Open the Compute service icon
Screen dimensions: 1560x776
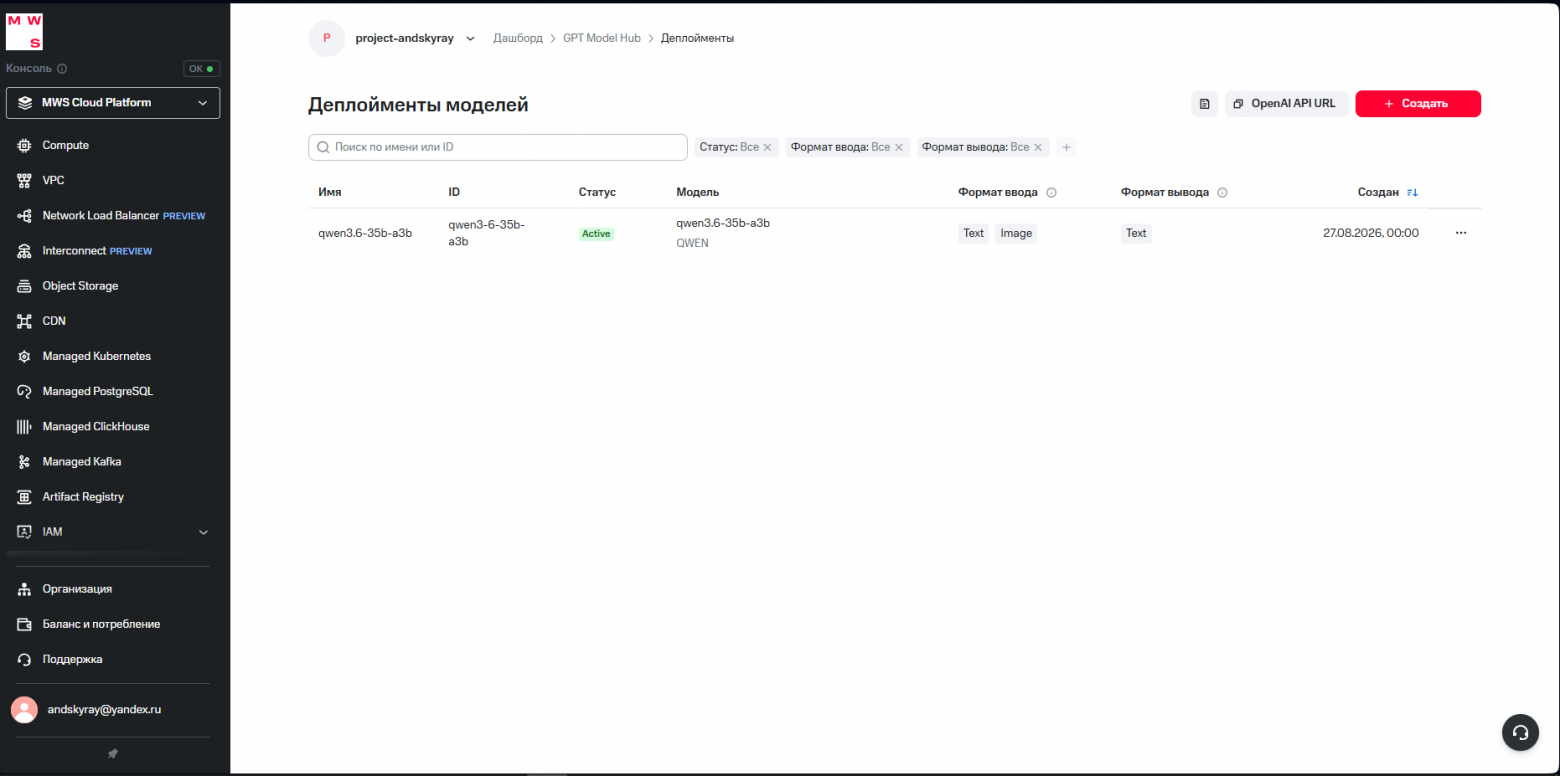(24, 146)
